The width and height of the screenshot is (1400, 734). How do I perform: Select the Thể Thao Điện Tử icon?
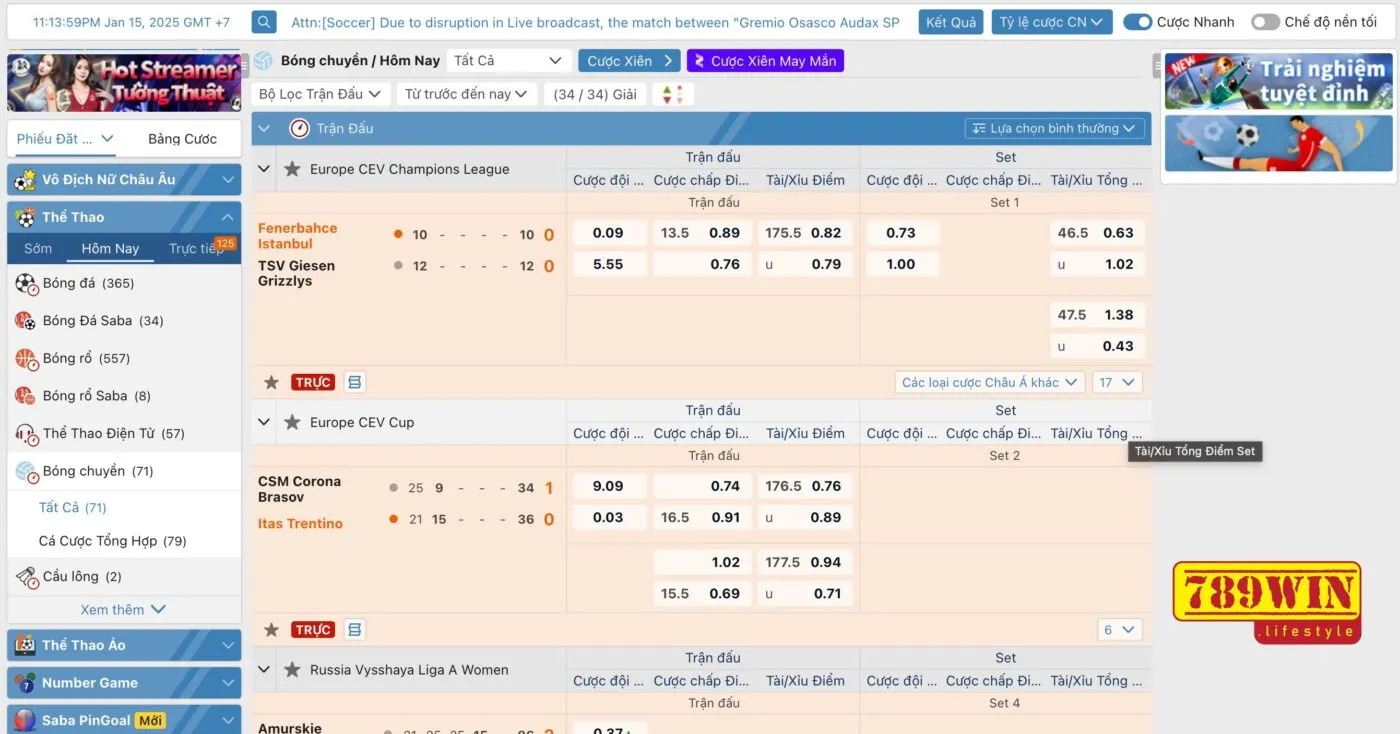25,432
